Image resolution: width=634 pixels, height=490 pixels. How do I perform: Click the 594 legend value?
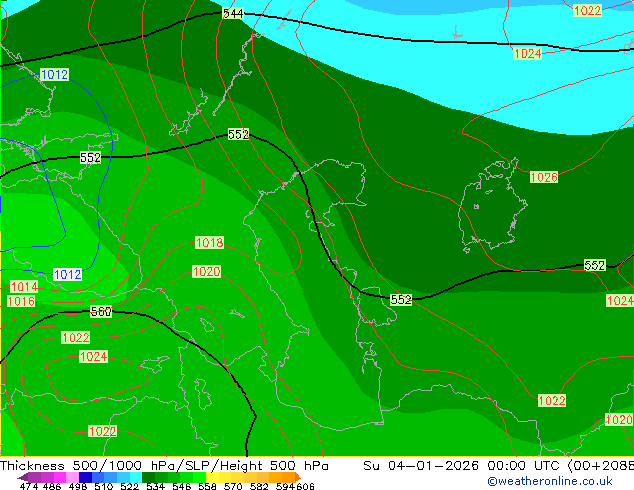285,486
